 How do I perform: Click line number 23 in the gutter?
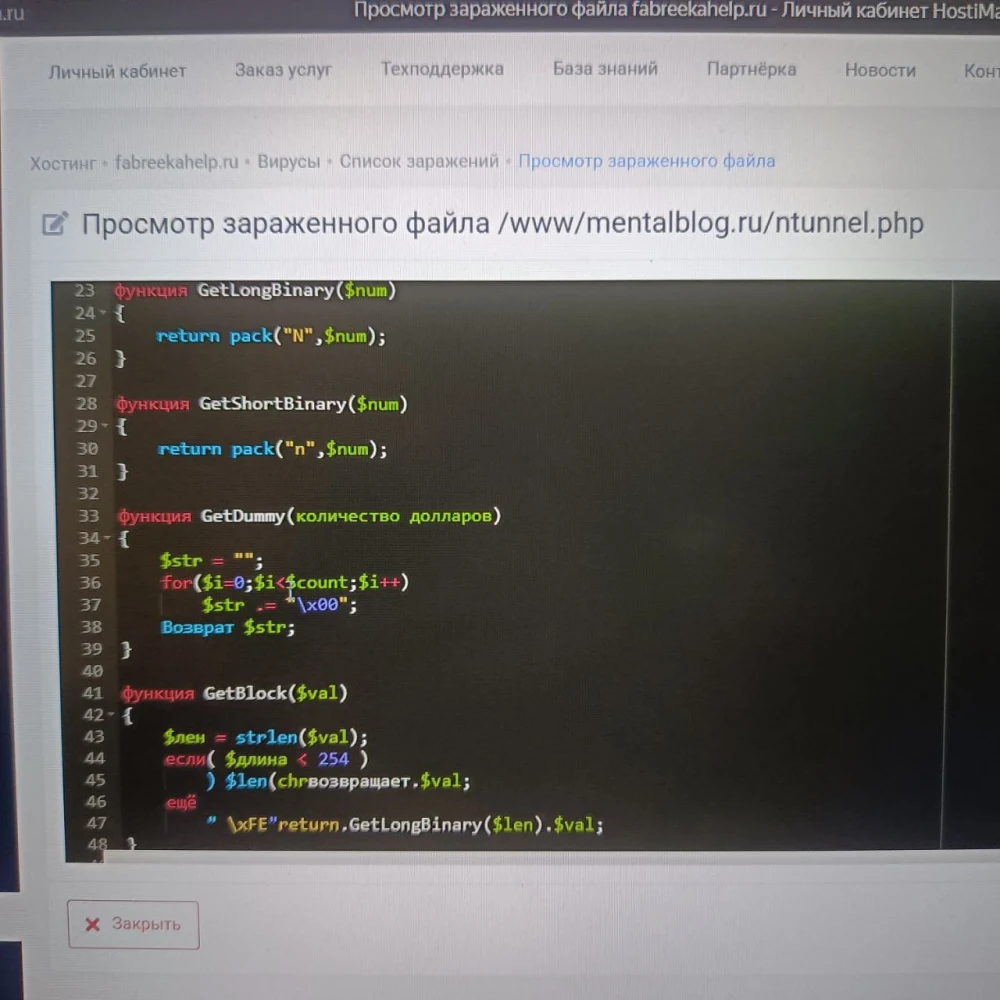[x=84, y=291]
